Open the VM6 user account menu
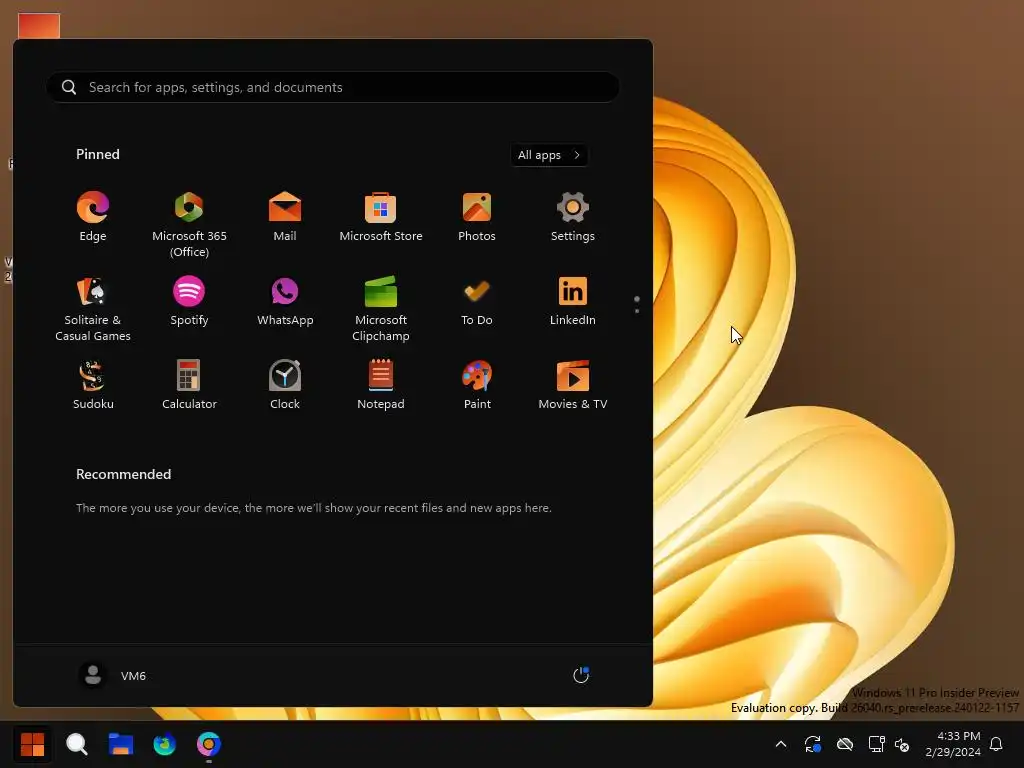The width and height of the screenshot is (1024, 768). [x=112, y=675]
